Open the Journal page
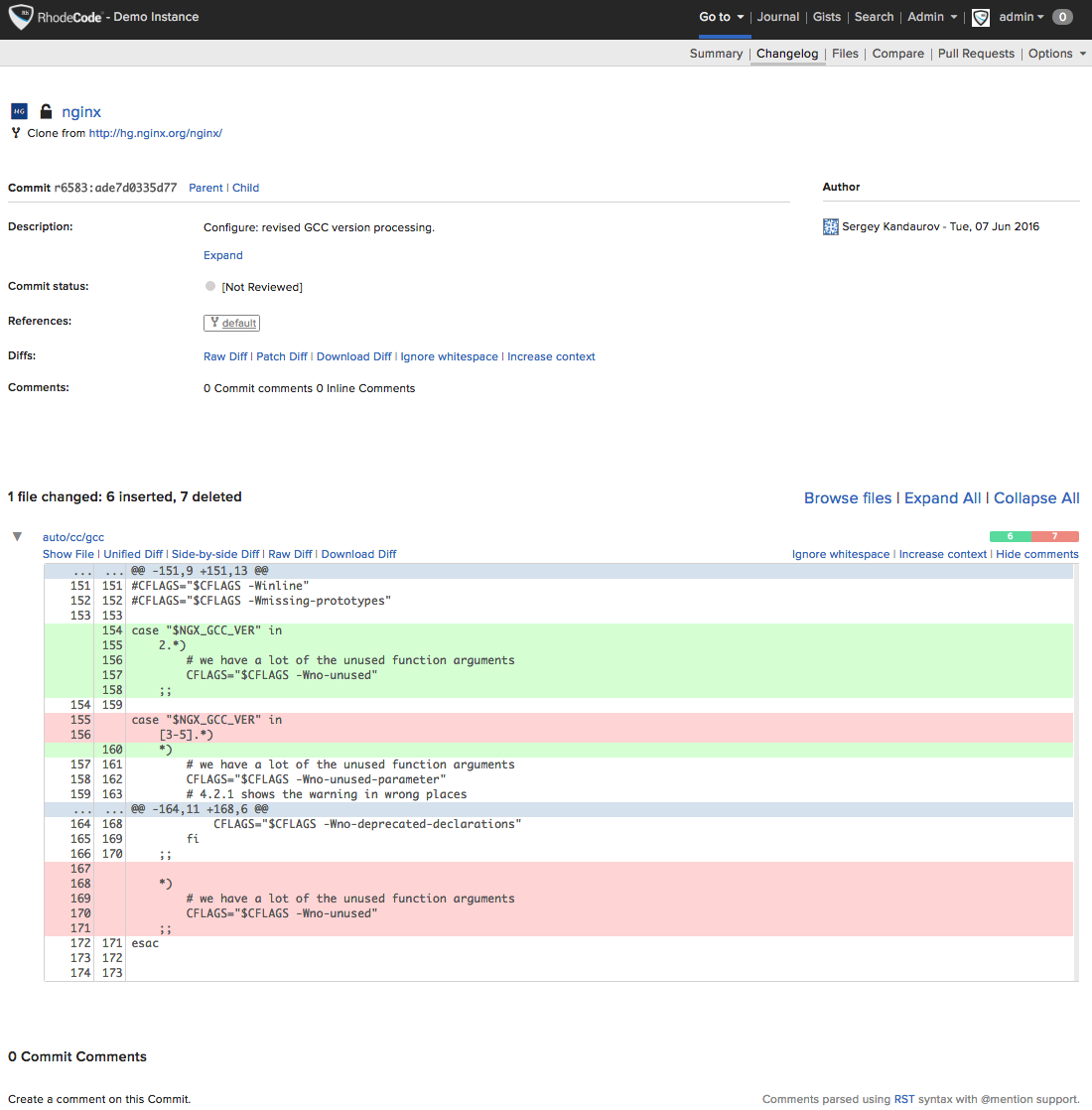 (777, 17)
